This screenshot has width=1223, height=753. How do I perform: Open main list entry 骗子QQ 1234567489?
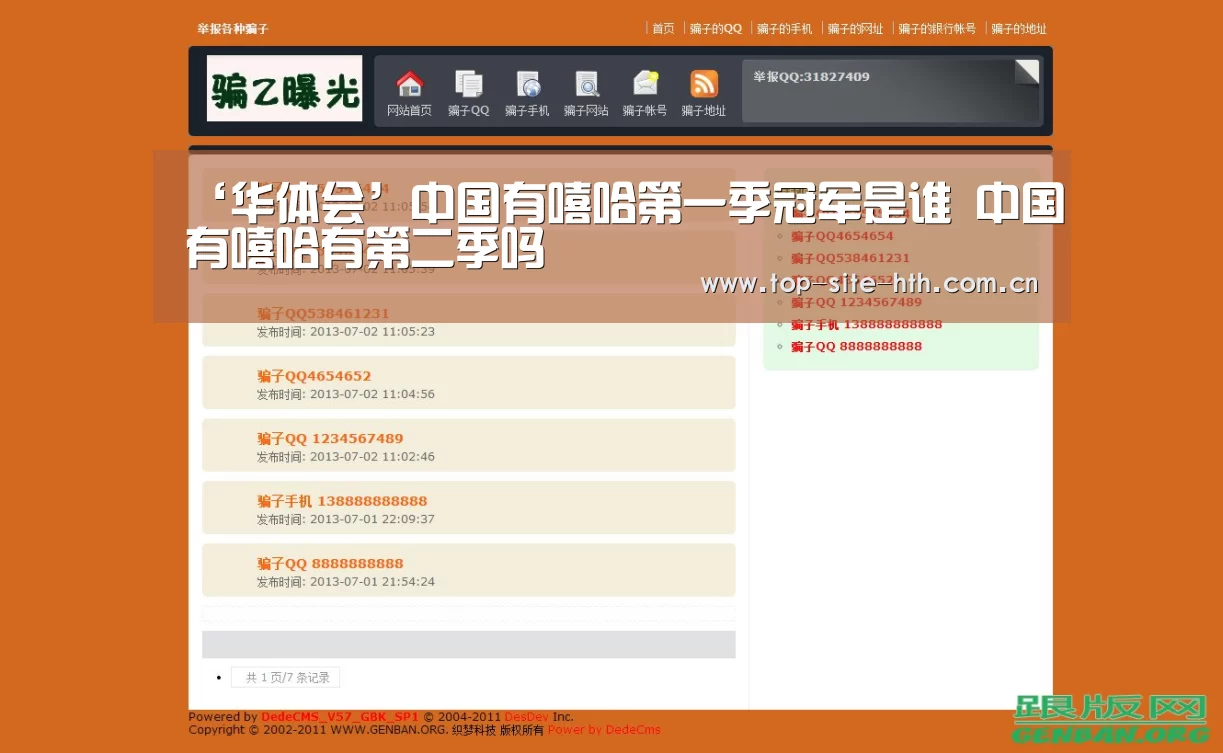point(330,439)
